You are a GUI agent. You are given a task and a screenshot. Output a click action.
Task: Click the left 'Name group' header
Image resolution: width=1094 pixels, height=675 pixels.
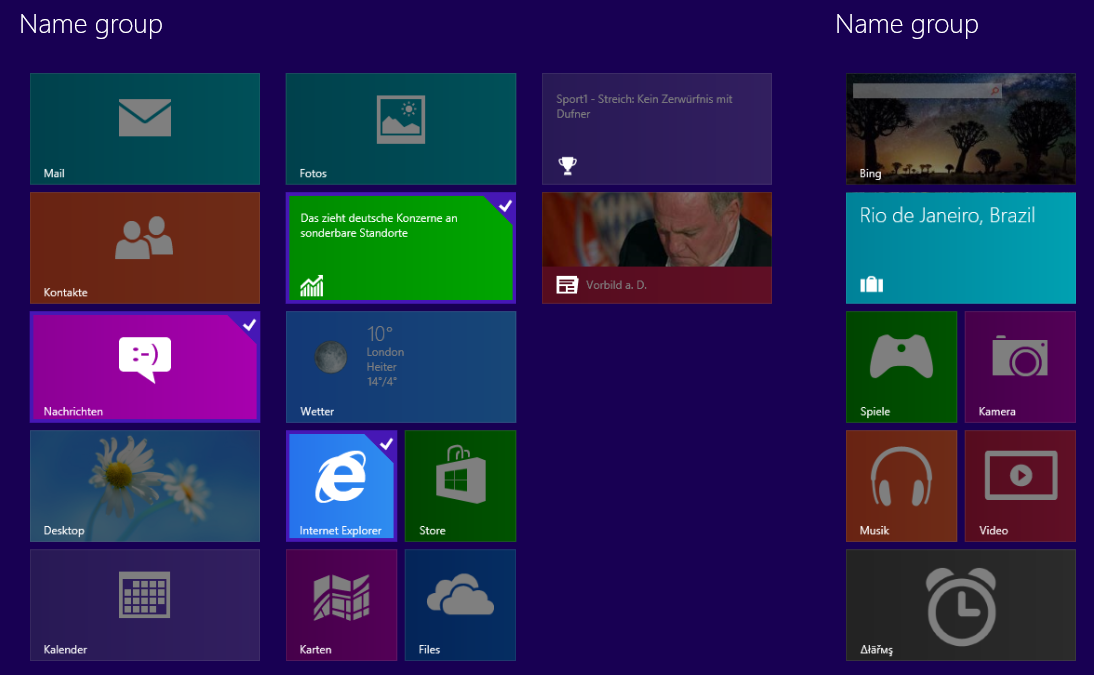pyautogui.click(x=91, y=24)
